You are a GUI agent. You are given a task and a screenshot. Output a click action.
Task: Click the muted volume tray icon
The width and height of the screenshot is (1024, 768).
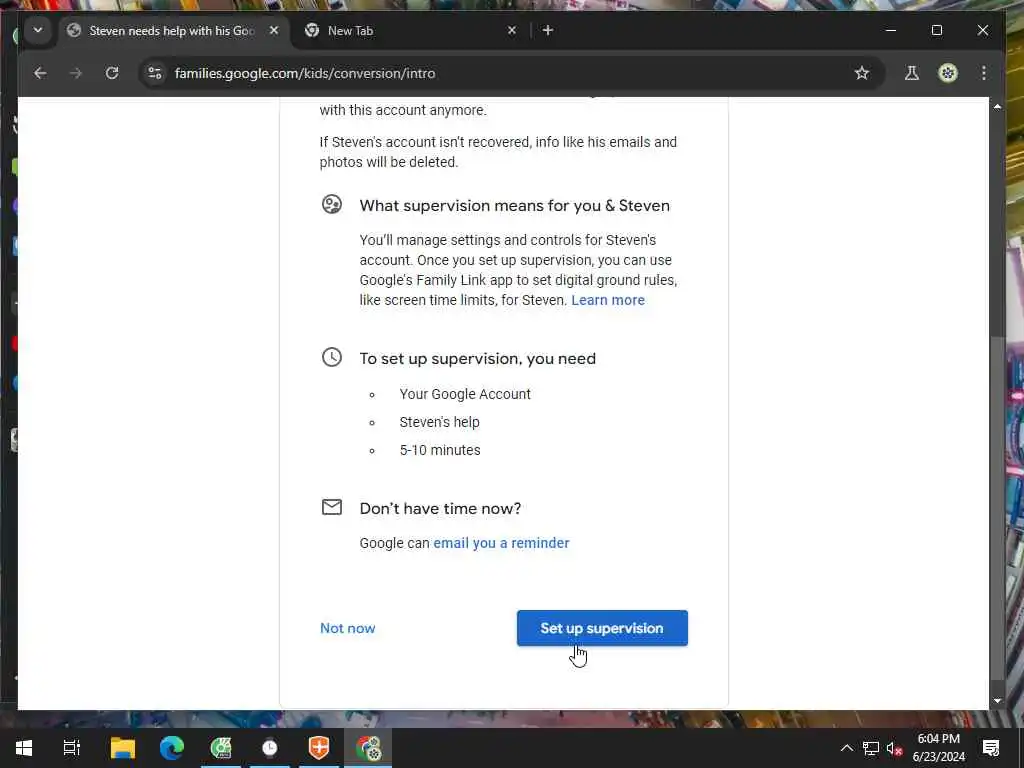coord(894,748)
